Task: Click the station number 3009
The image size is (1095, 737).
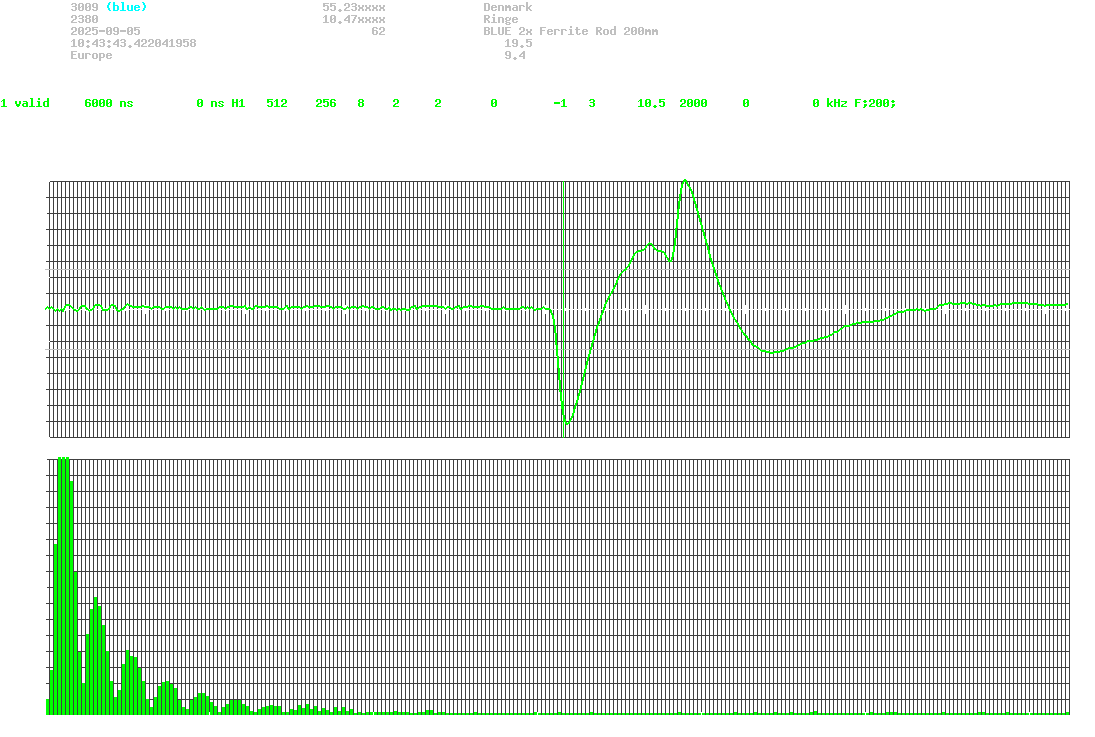Action: click(84, 7)
